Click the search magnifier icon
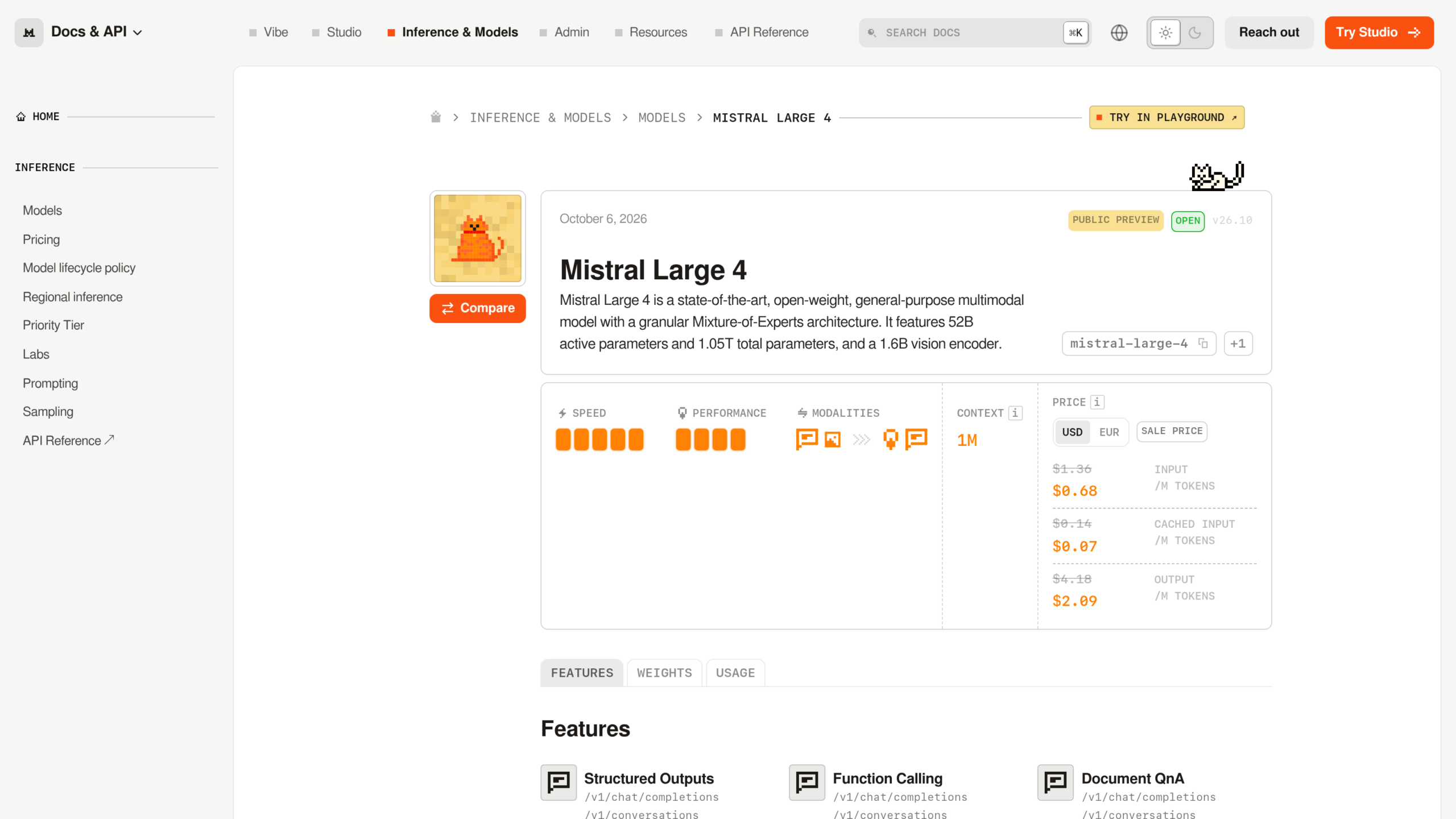The image size is (1456, 819). pos(871,33)
